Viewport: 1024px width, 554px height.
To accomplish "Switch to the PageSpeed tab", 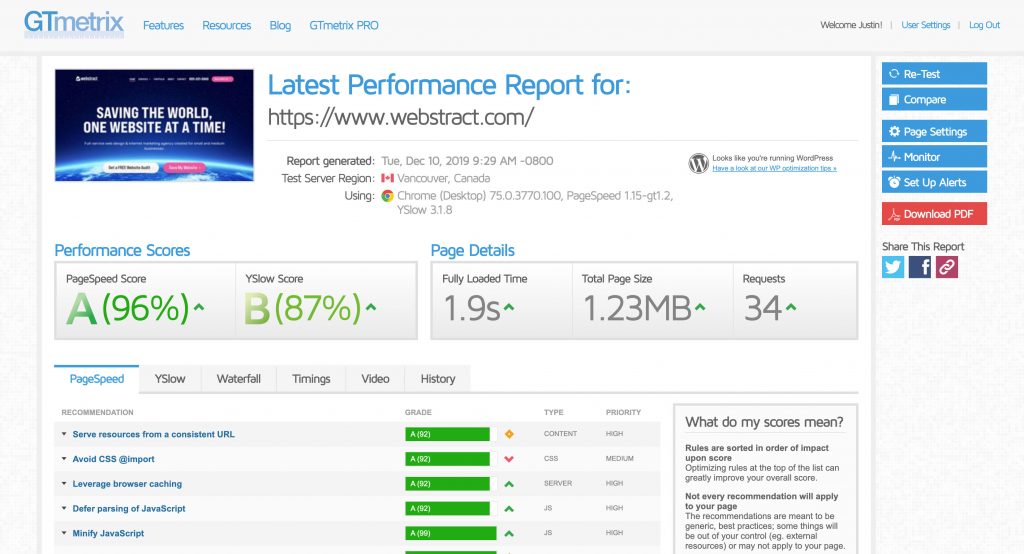I will click(97, 379).
